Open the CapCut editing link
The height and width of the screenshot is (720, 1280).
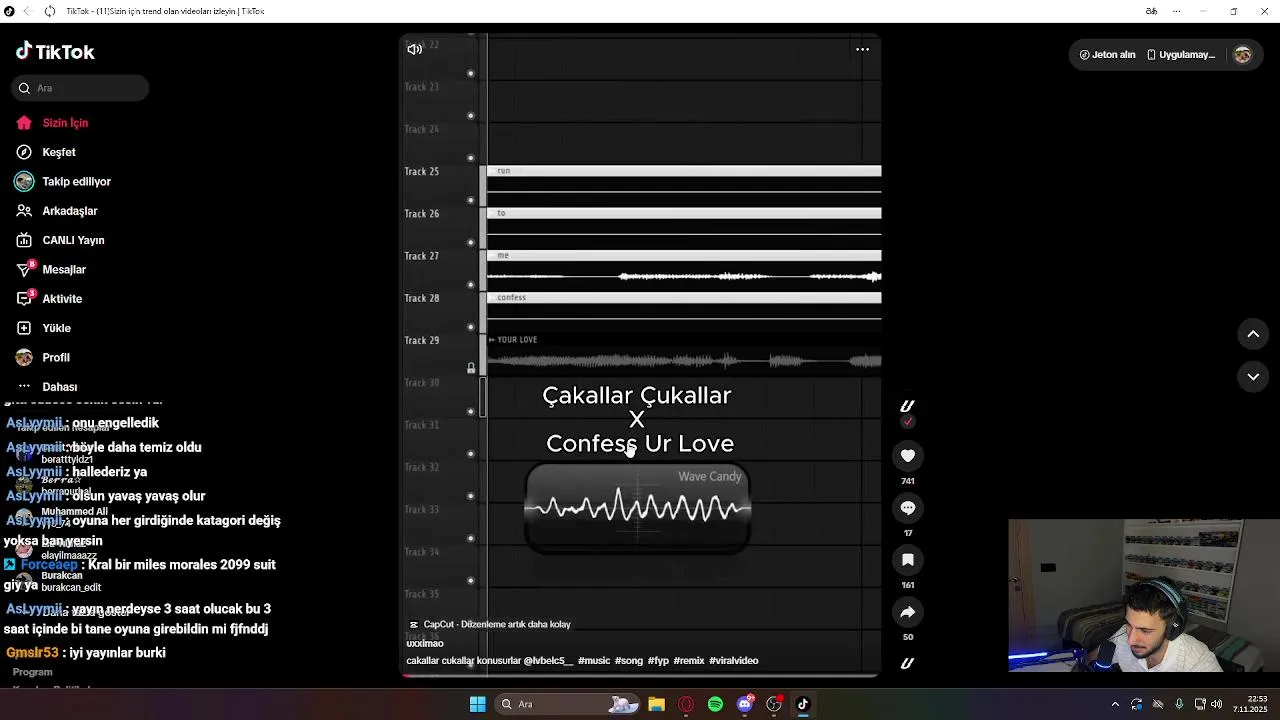coord(490,624)
